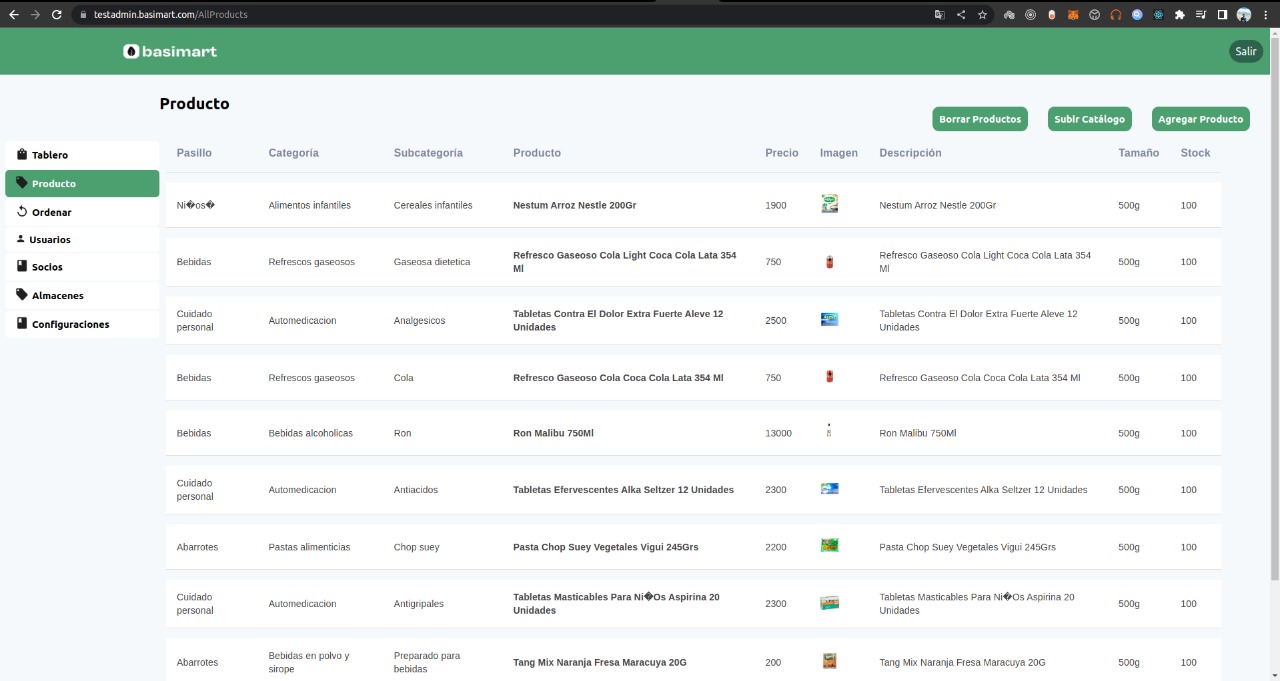Open the Chrome three-dot menu
The image size is (1280, 681).
1266,14
